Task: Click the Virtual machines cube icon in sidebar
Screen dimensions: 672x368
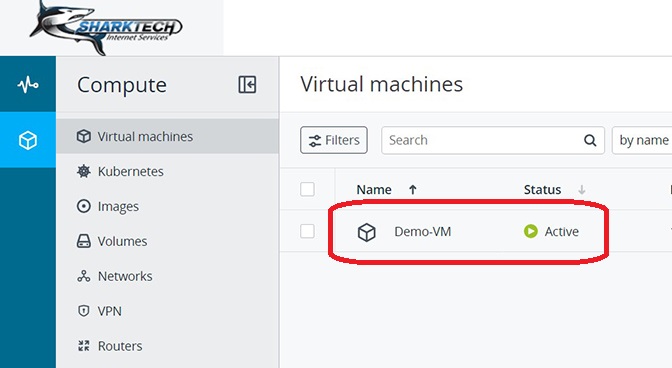Action: pos(84,136)
